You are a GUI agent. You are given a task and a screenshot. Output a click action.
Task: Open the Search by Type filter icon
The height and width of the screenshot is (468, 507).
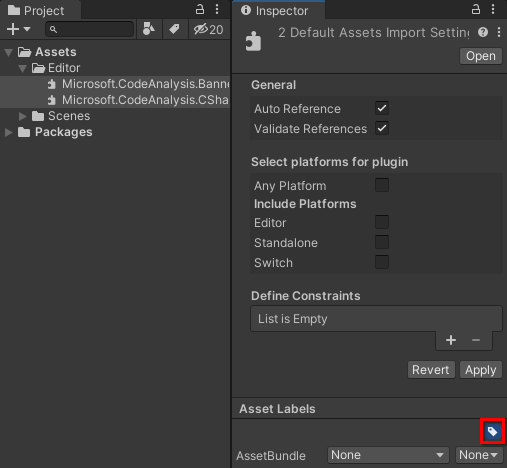(148, 29)
